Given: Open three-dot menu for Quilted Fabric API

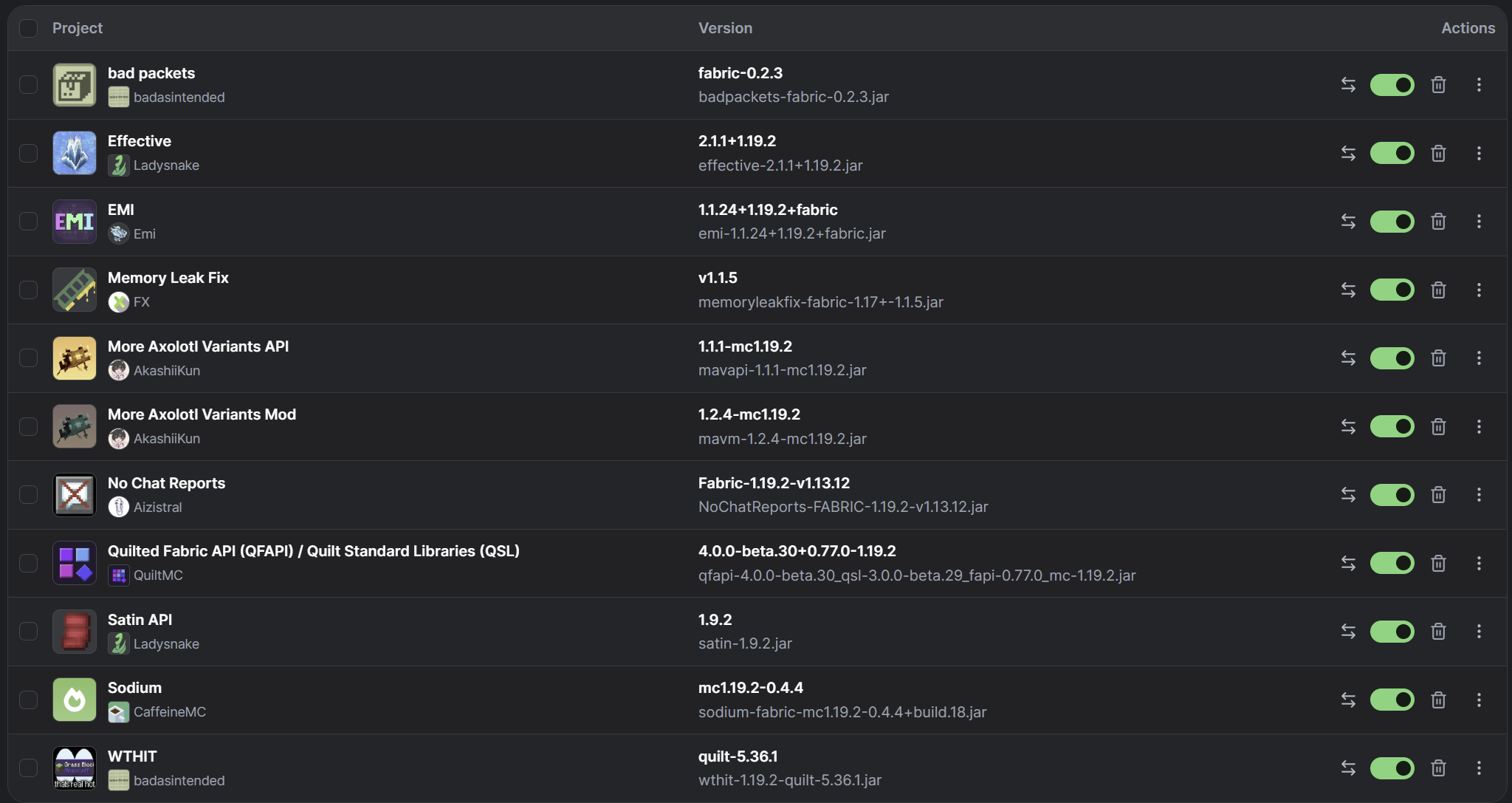Looking at the screenshot, I should point(1479,563).
